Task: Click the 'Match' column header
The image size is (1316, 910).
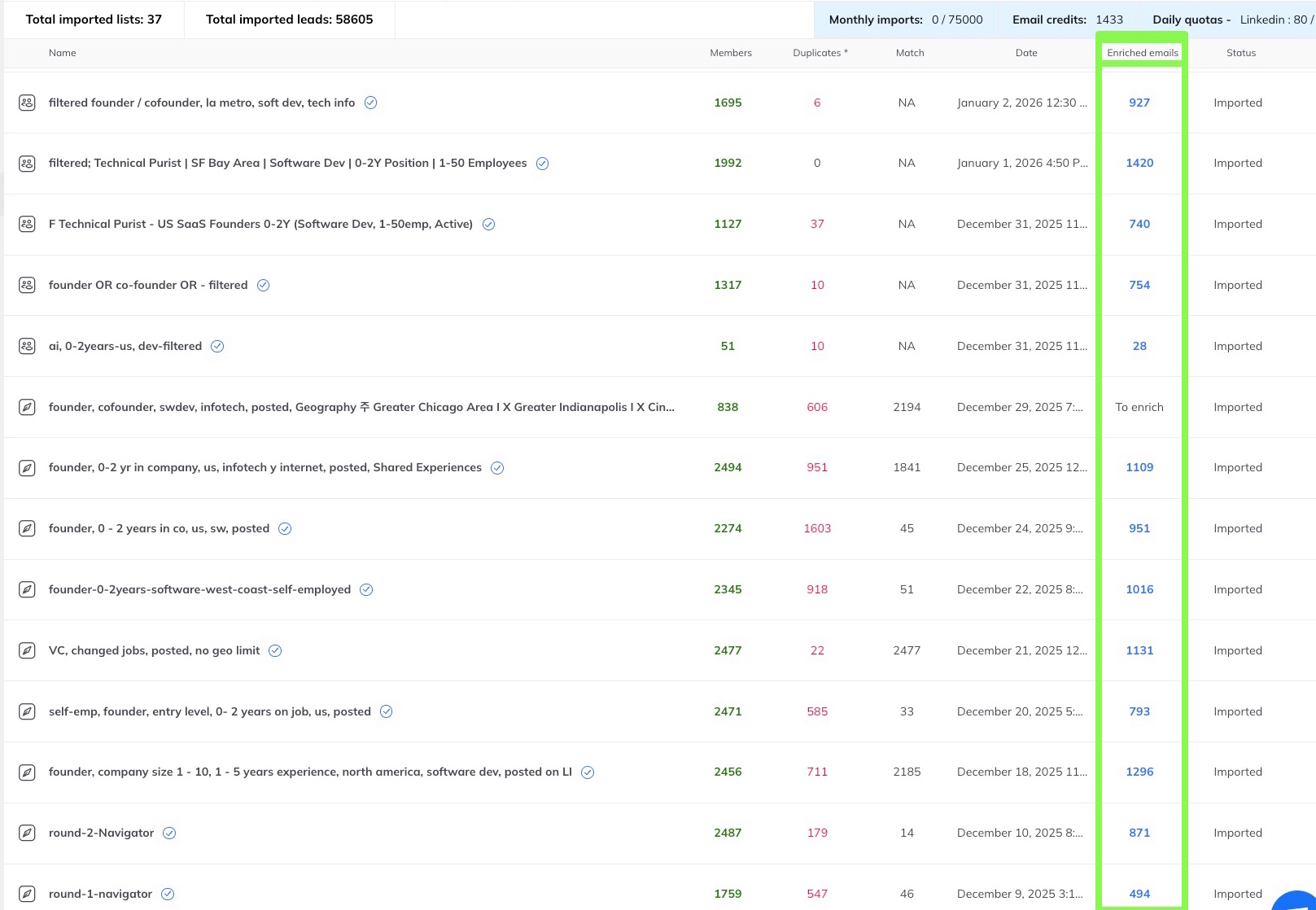Action: pos(910,53)
